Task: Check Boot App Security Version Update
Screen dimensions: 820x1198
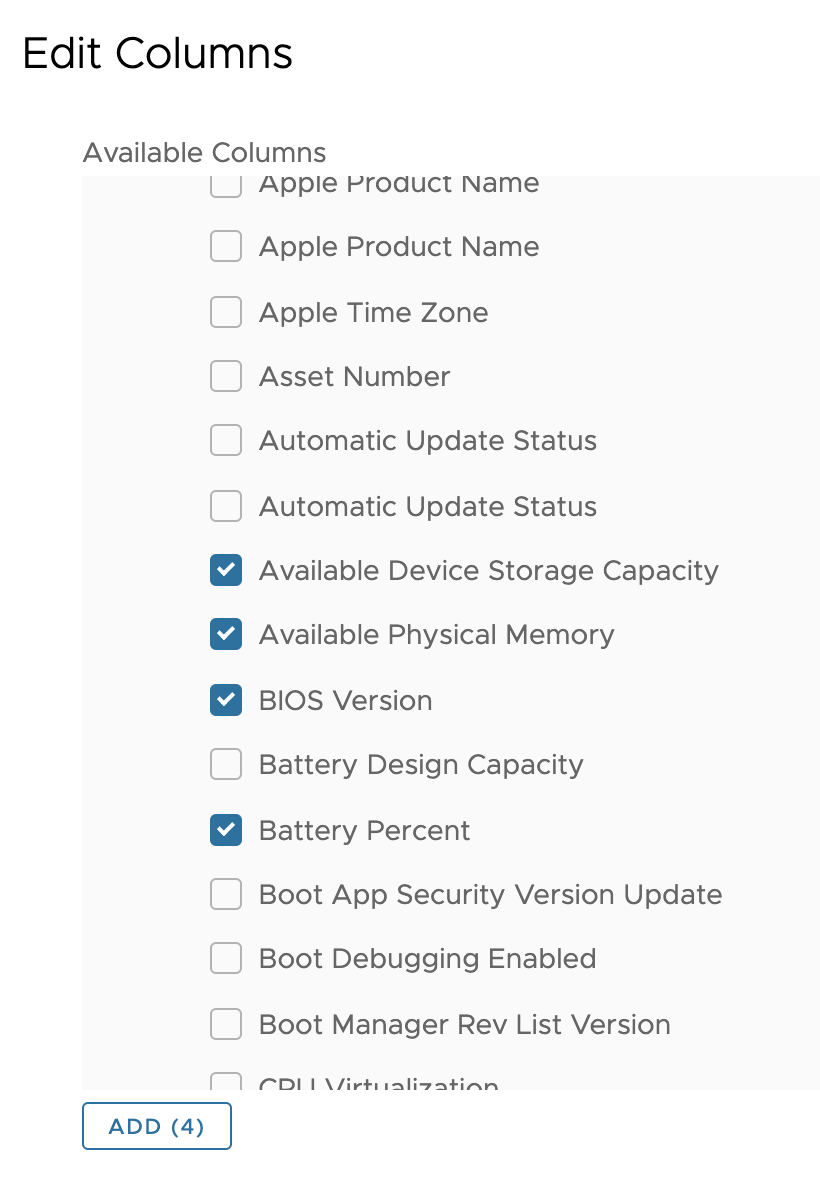Action: (x=226, y=894)
